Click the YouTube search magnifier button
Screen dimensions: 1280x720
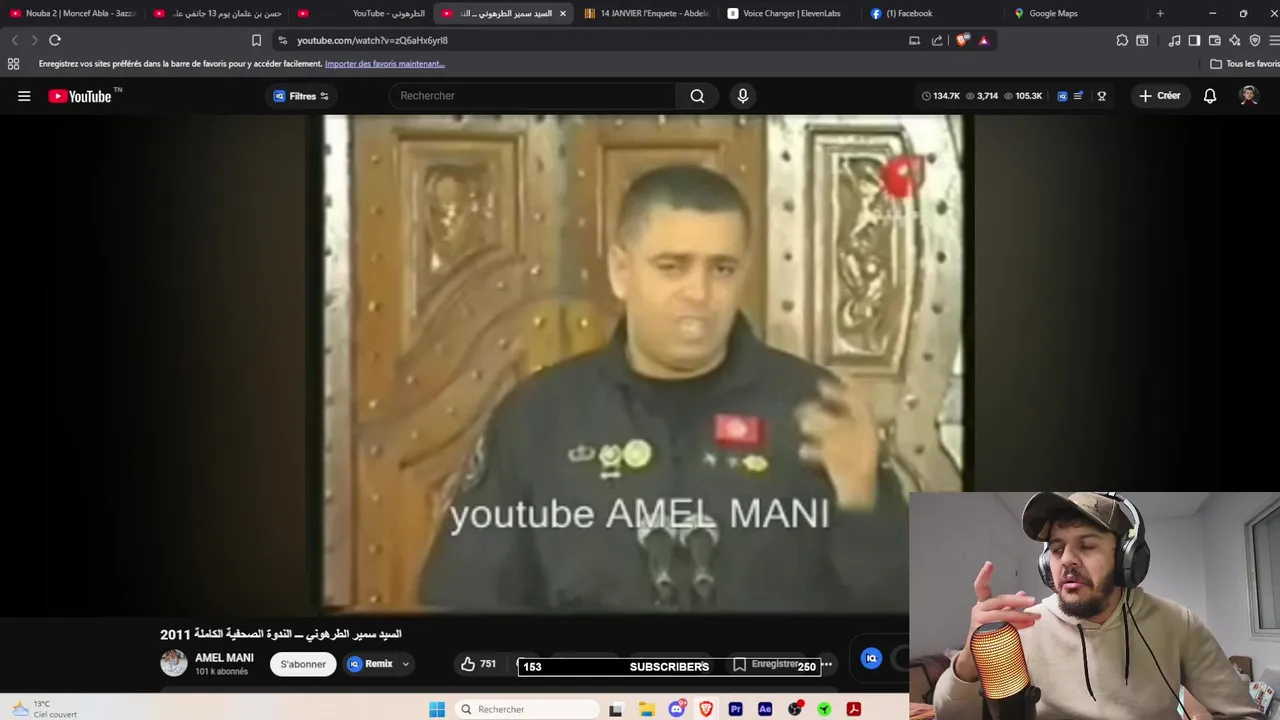[x=697, y=96]
